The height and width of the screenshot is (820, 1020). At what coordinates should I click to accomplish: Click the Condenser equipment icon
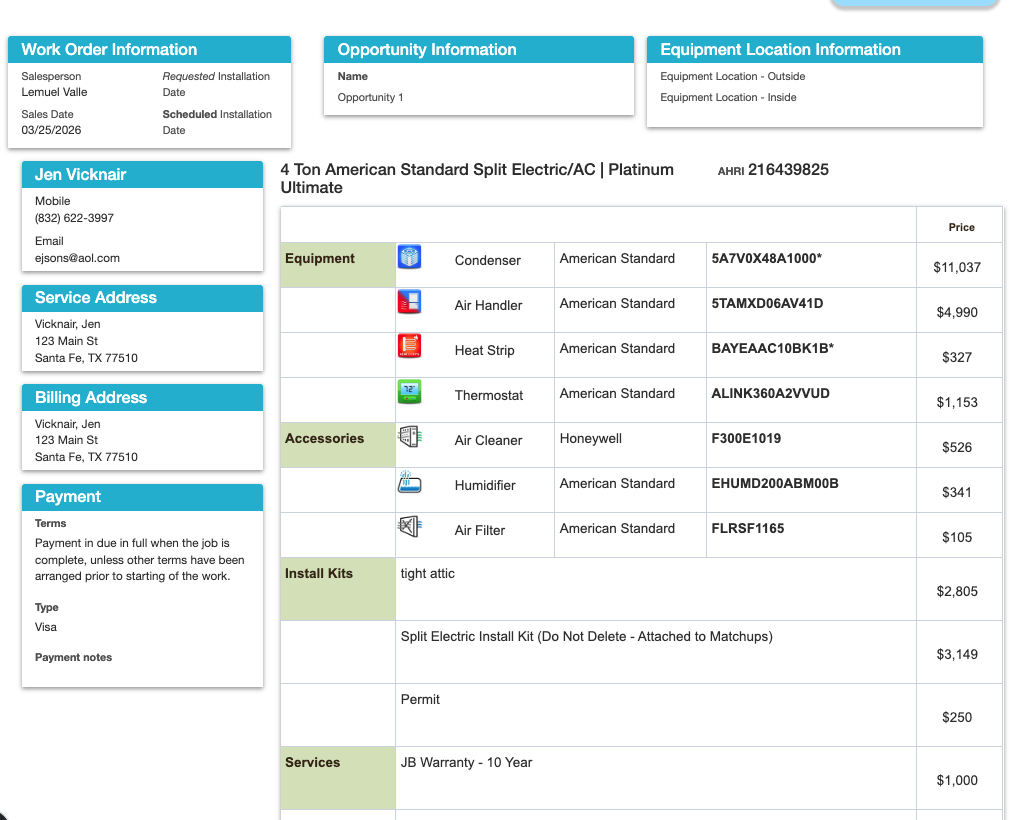click(410, 257)
